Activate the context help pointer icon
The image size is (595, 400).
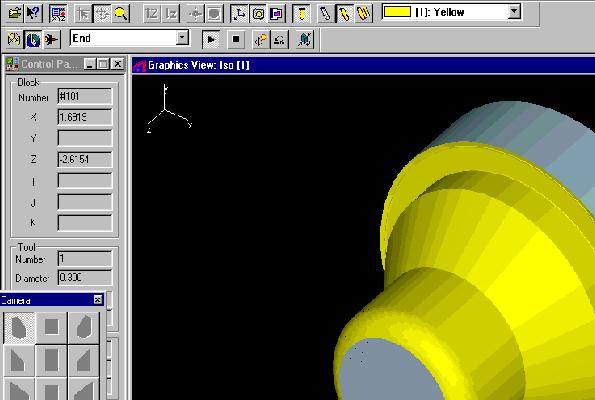point(33,13)
